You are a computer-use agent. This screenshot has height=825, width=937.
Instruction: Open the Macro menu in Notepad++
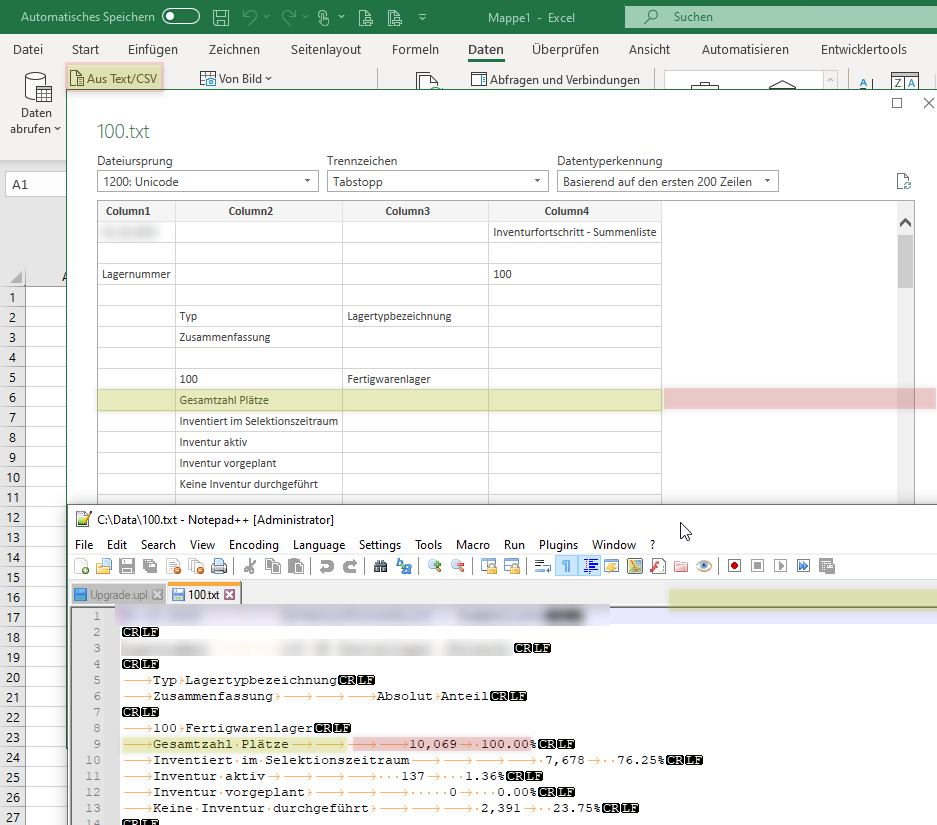click(473, 545)
